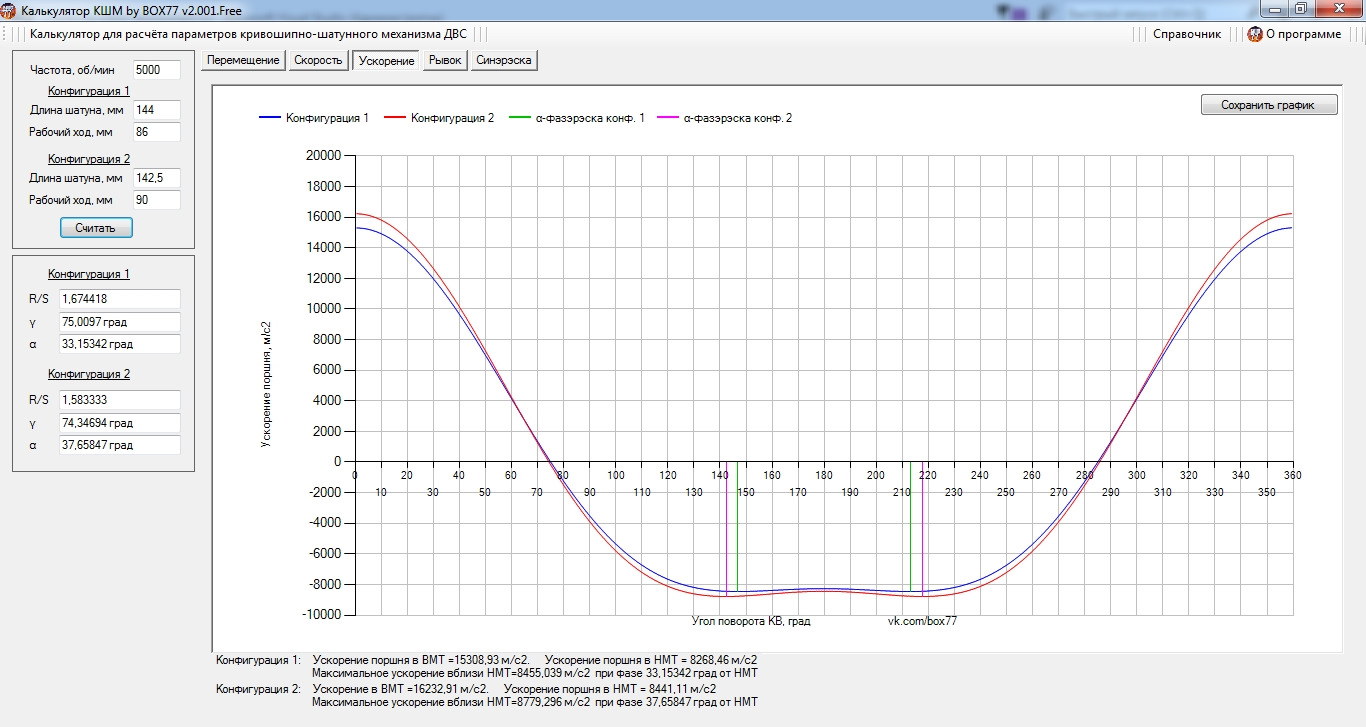This screenshot has width=1366, height=727.
Task: Select the Ускорение tab
Action: point(386,60)
